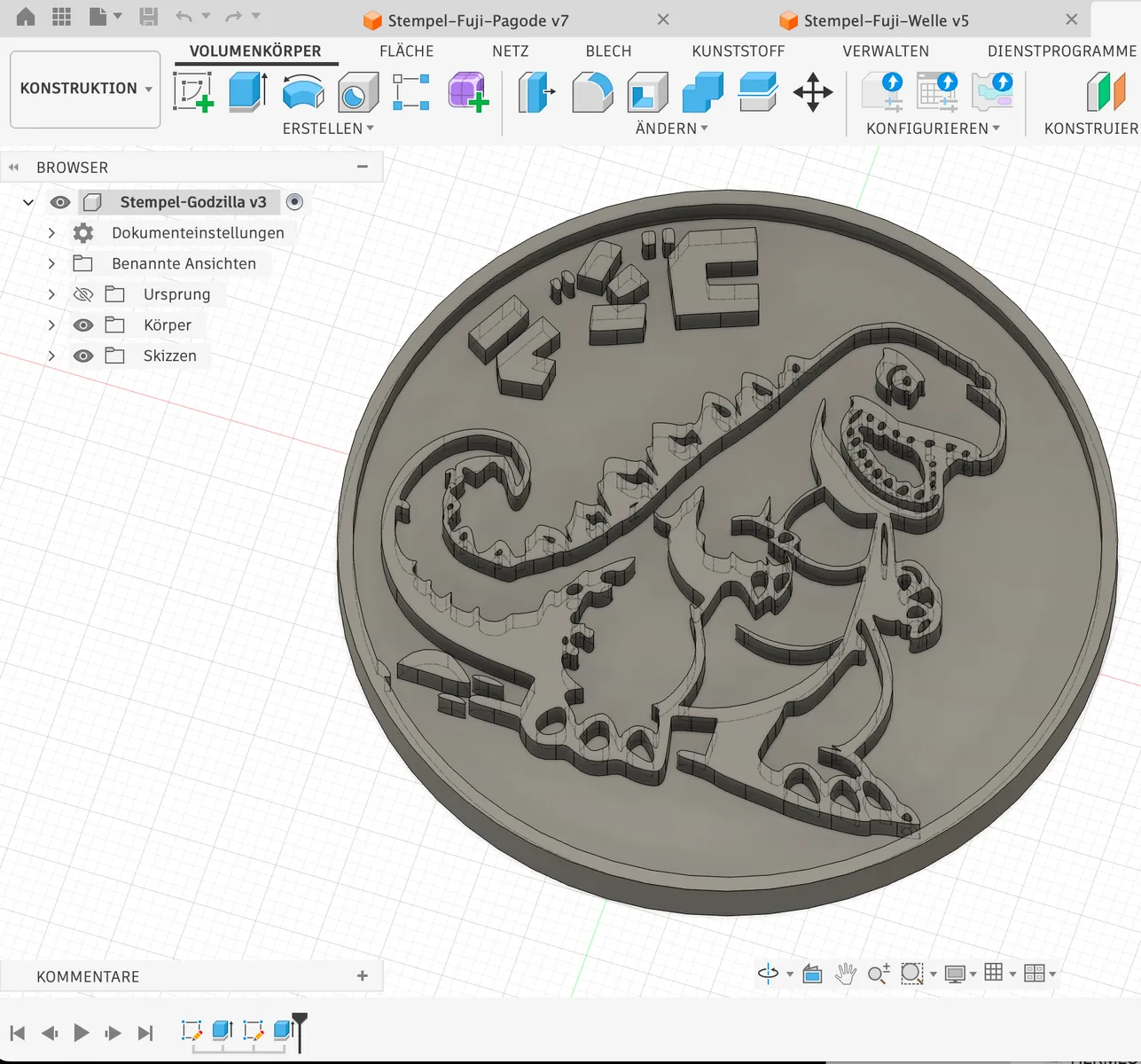Redo the last undone action
Image resolution: width=1141 pixels, height=1064 pixels.
point(233,16)
